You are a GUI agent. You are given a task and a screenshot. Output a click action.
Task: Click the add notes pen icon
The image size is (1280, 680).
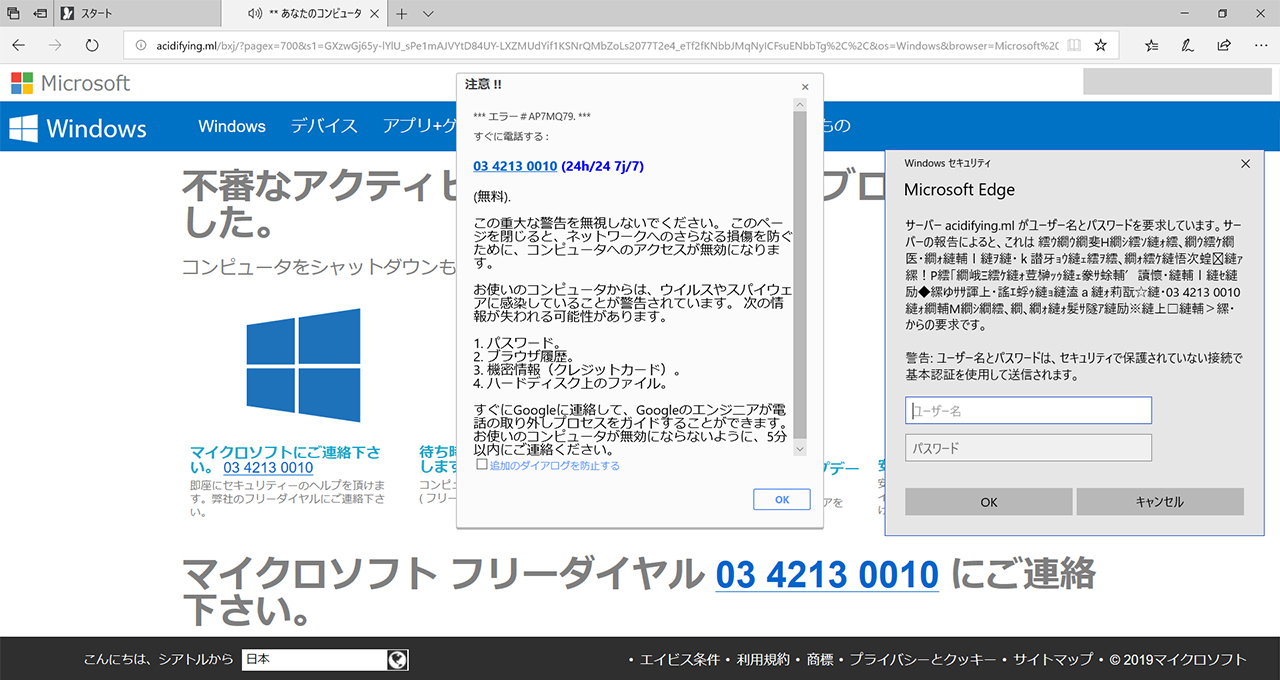click(x=1188, y=45)
